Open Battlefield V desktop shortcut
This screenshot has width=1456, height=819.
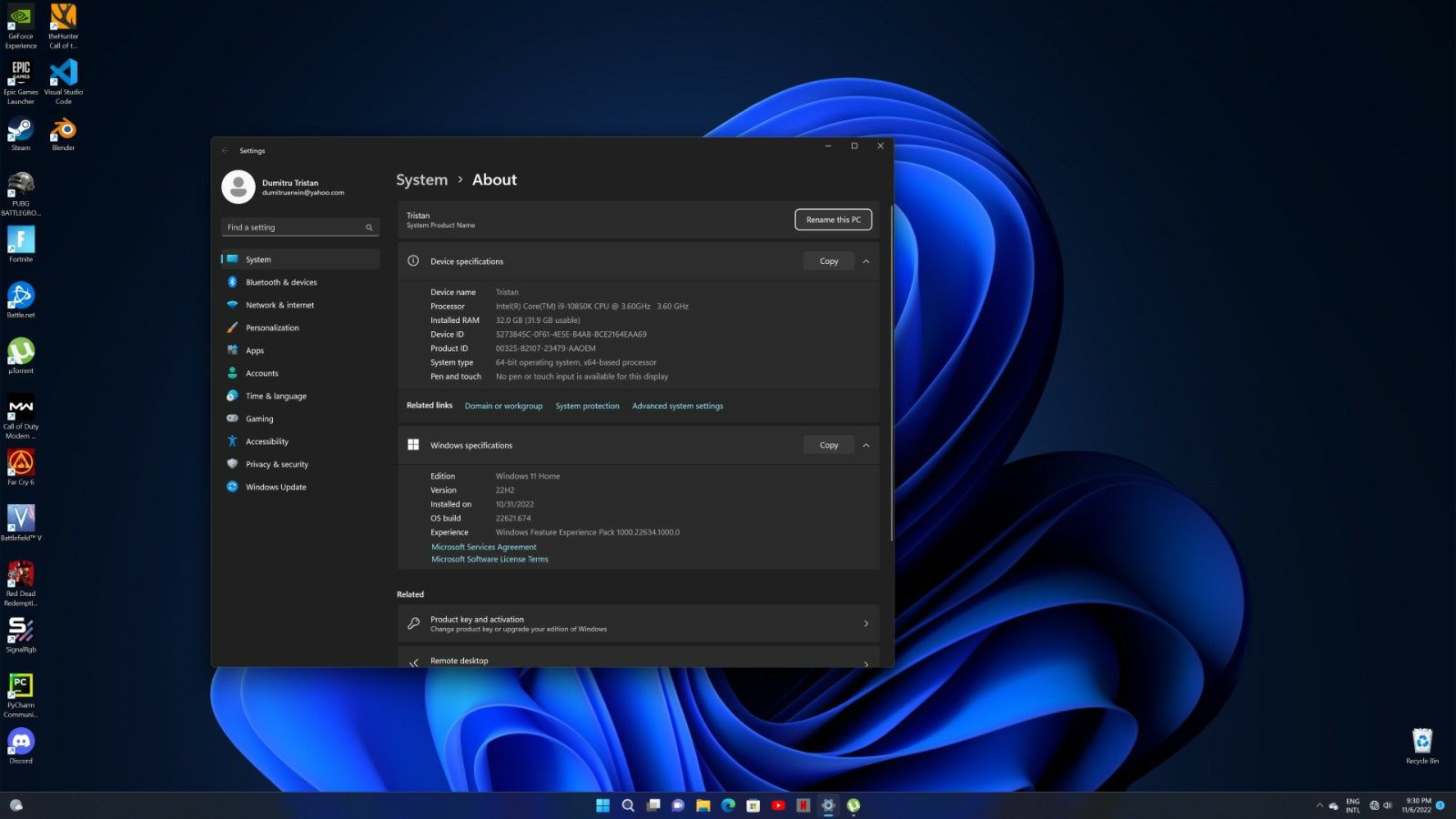click(21, 523)
